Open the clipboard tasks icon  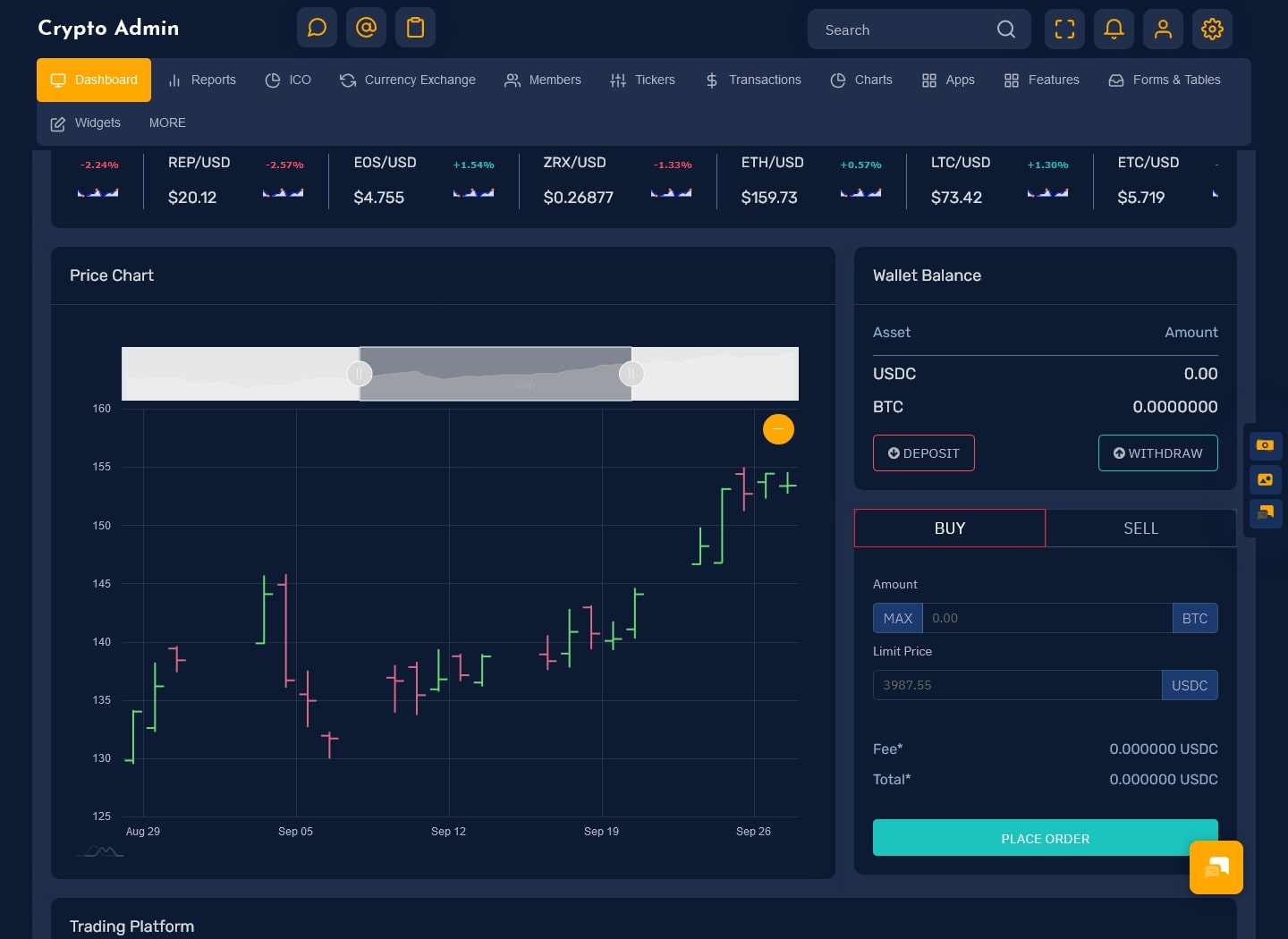tap(415, 28)
